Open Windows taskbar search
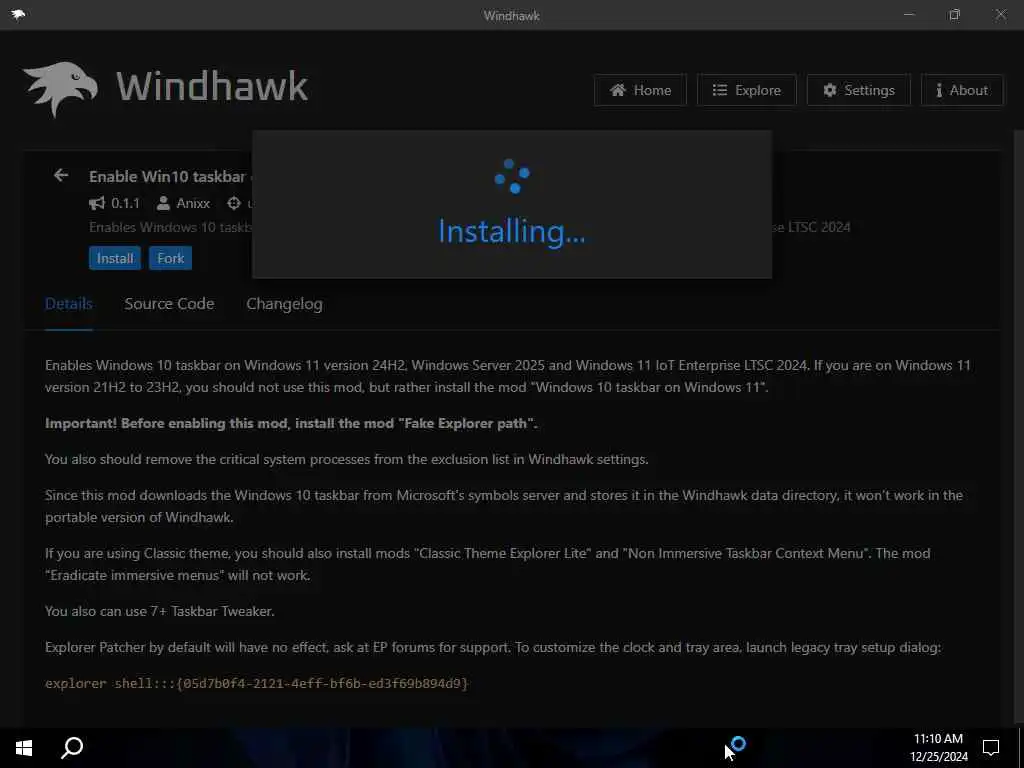The height and width of the screenshot is (768, 1024). pyautogui.click(x=72, y=748)
